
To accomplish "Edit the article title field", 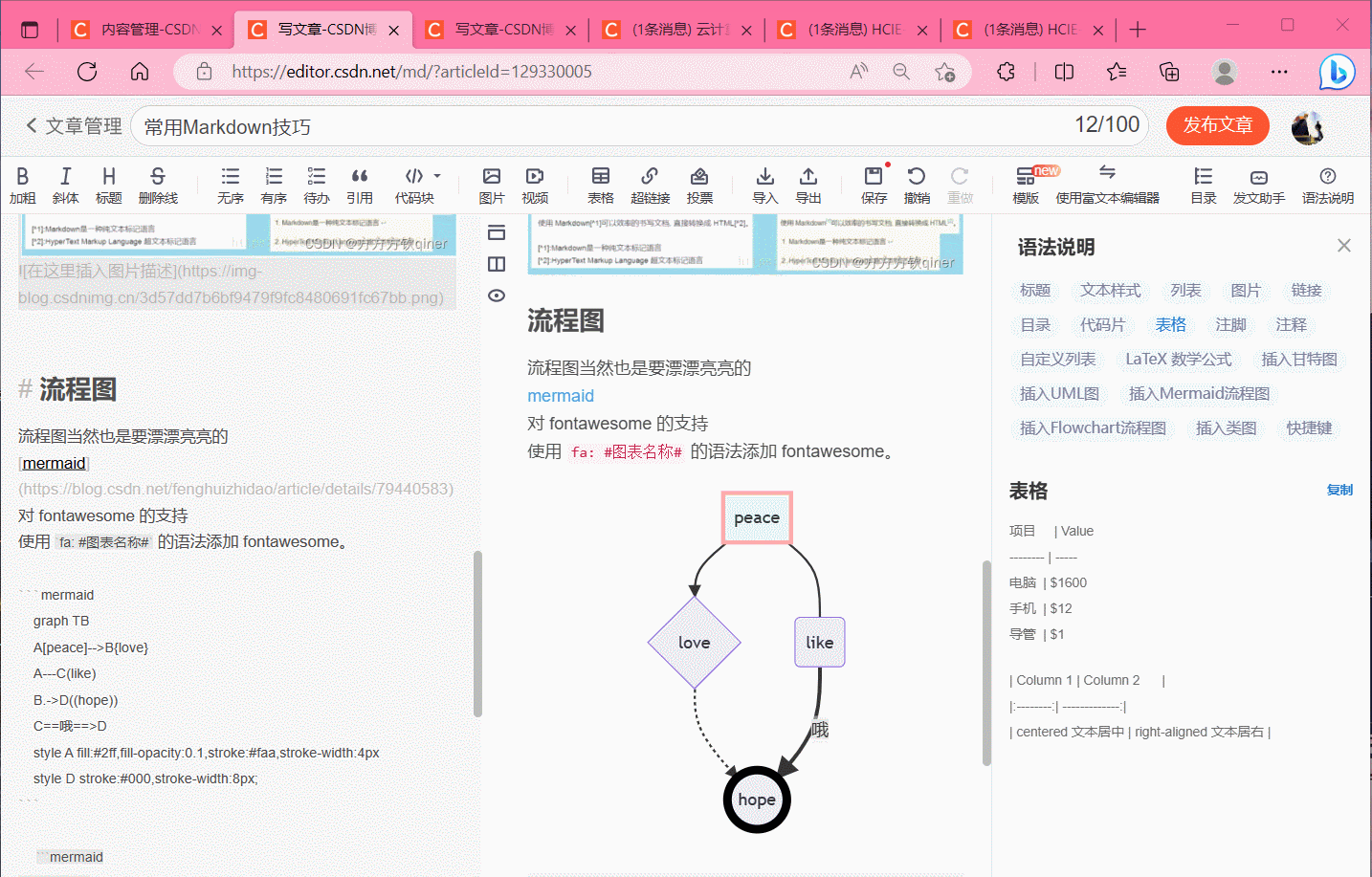I will coord(639,126).
